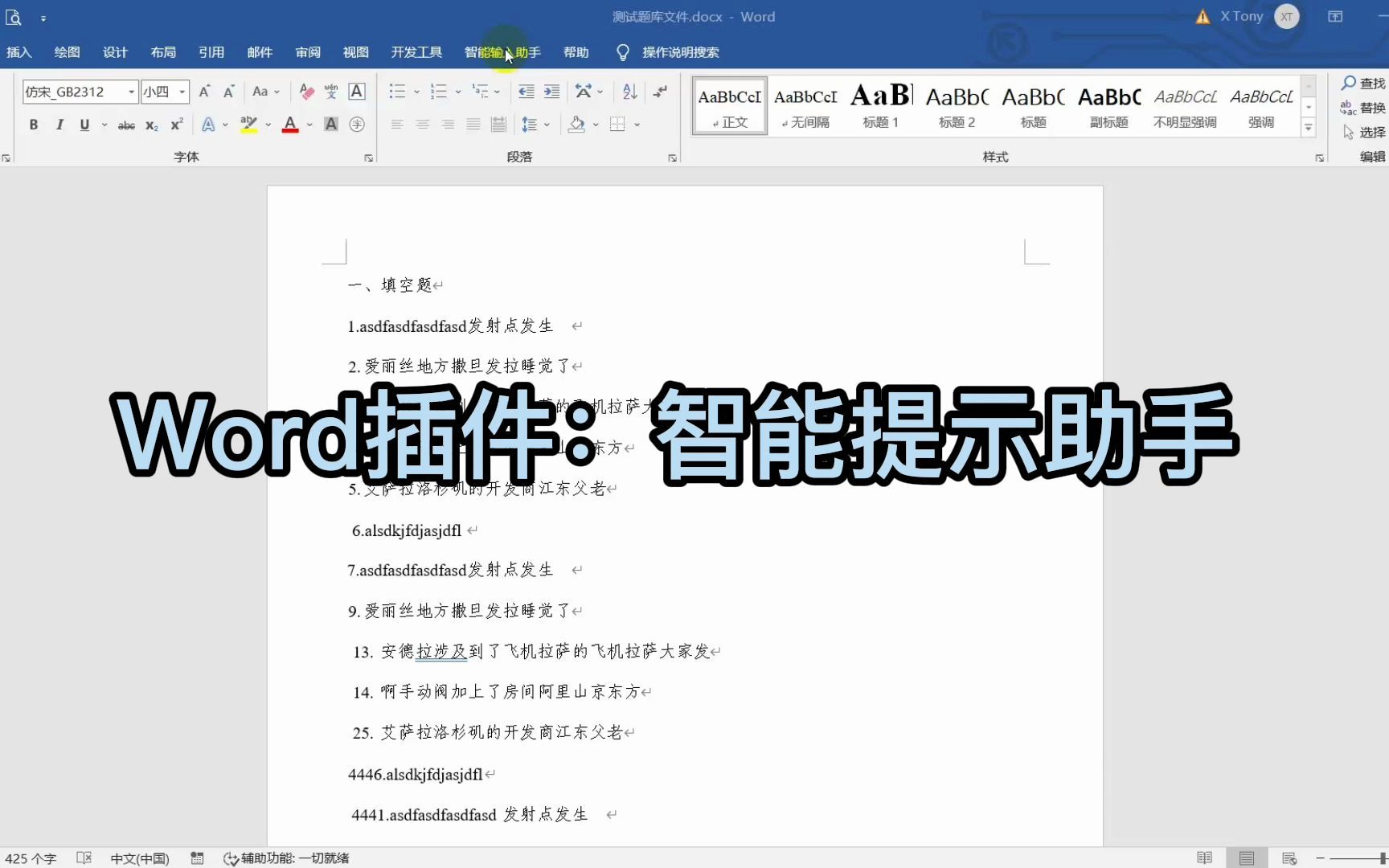Toggle superscript formatting
Viewport: 1389px width, 868px height.
175,125
